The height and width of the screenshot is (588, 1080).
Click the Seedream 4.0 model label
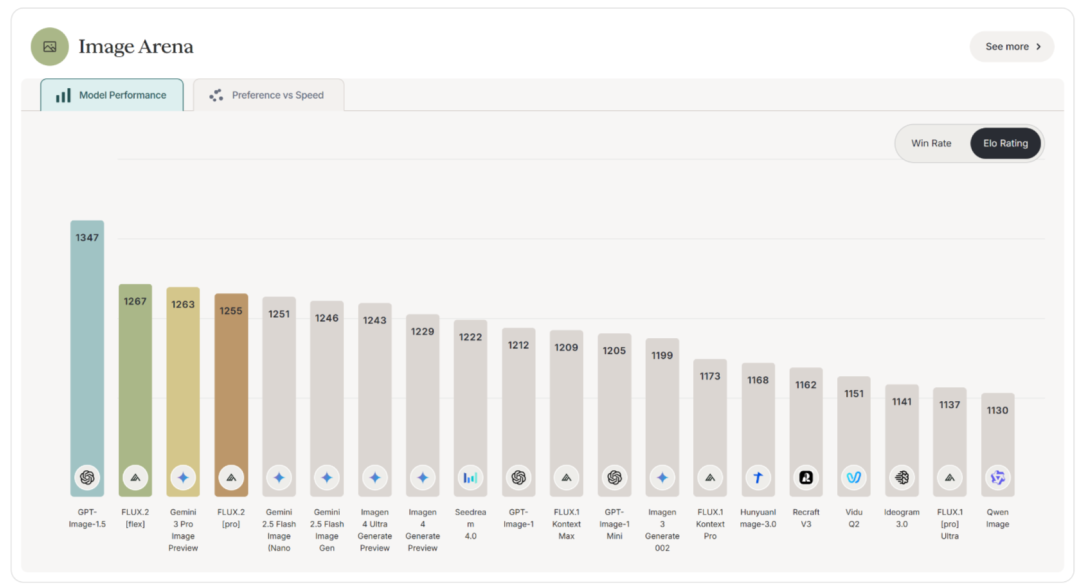click(470, 524)
